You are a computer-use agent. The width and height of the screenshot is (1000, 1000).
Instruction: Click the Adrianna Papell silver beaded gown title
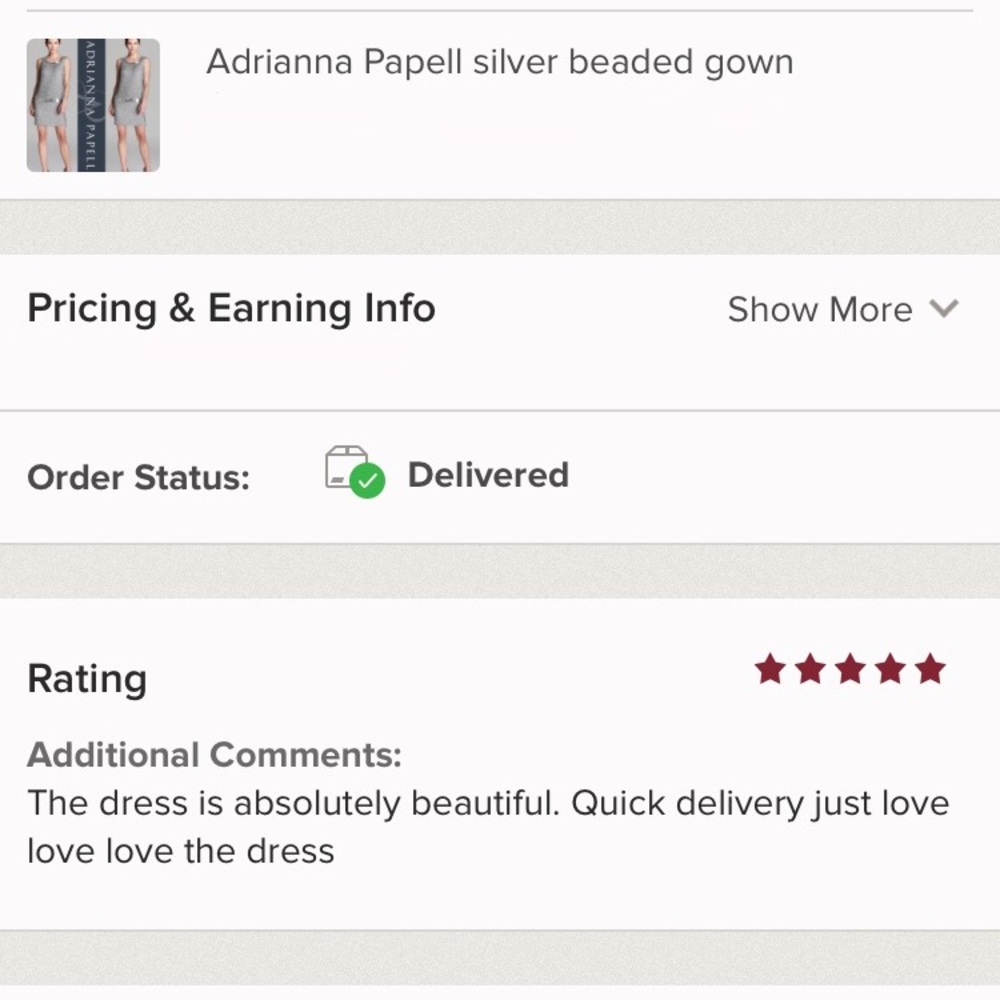(x=499, y=62)
